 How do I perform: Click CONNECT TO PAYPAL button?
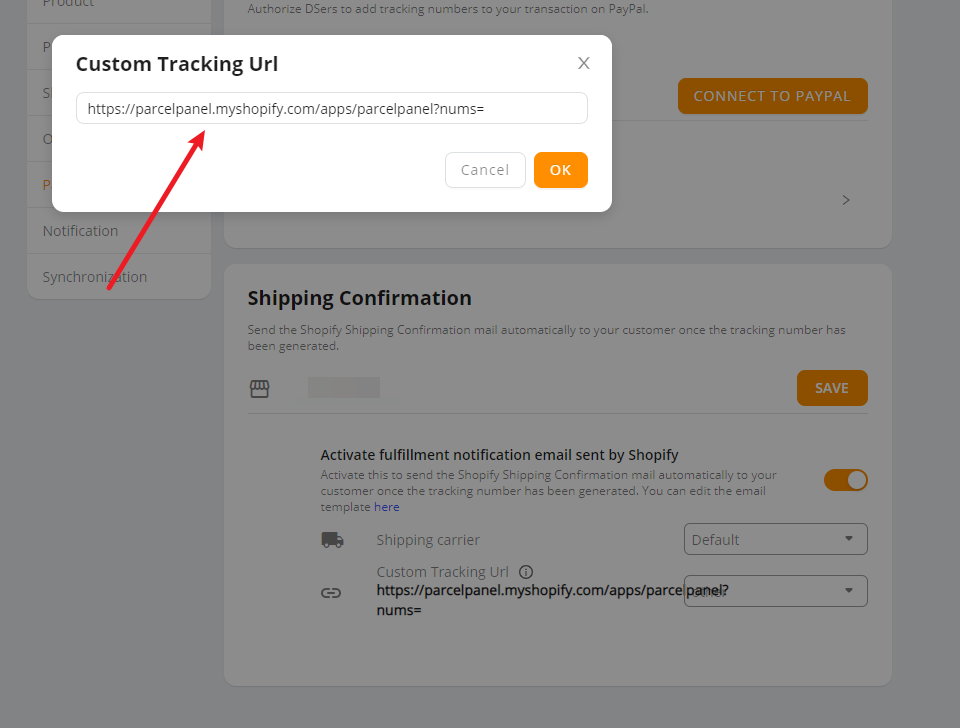point(773,96)
